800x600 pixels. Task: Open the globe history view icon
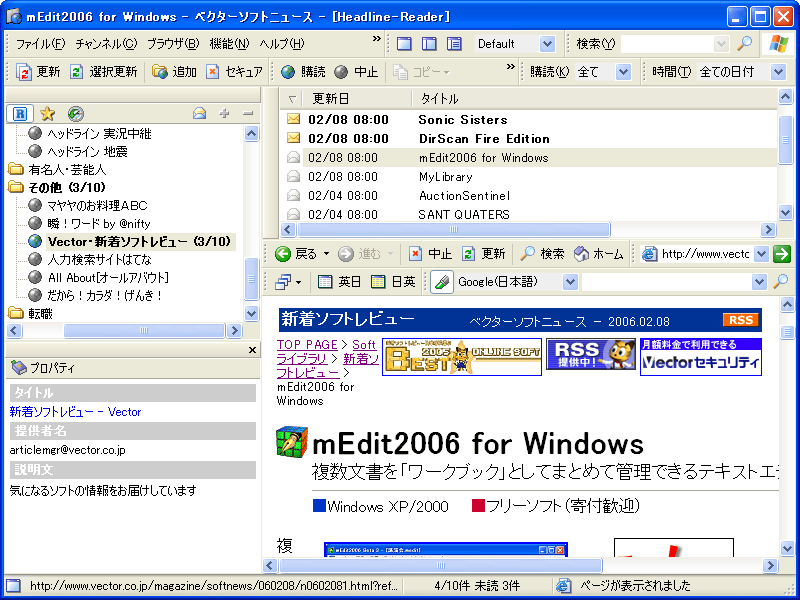click(x=76, y=113)
